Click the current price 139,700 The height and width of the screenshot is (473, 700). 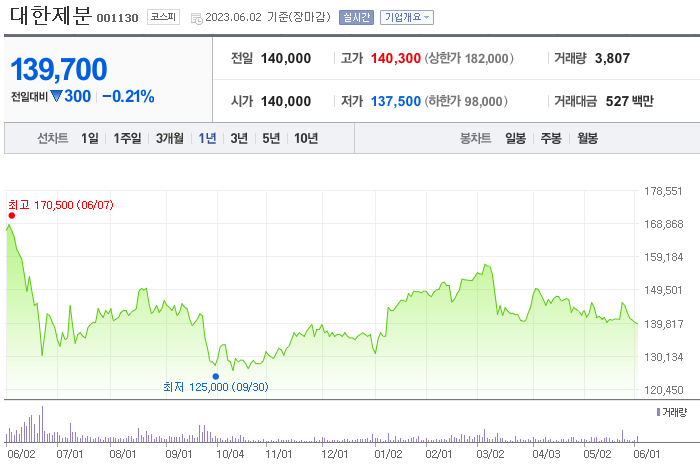[58, 70]
